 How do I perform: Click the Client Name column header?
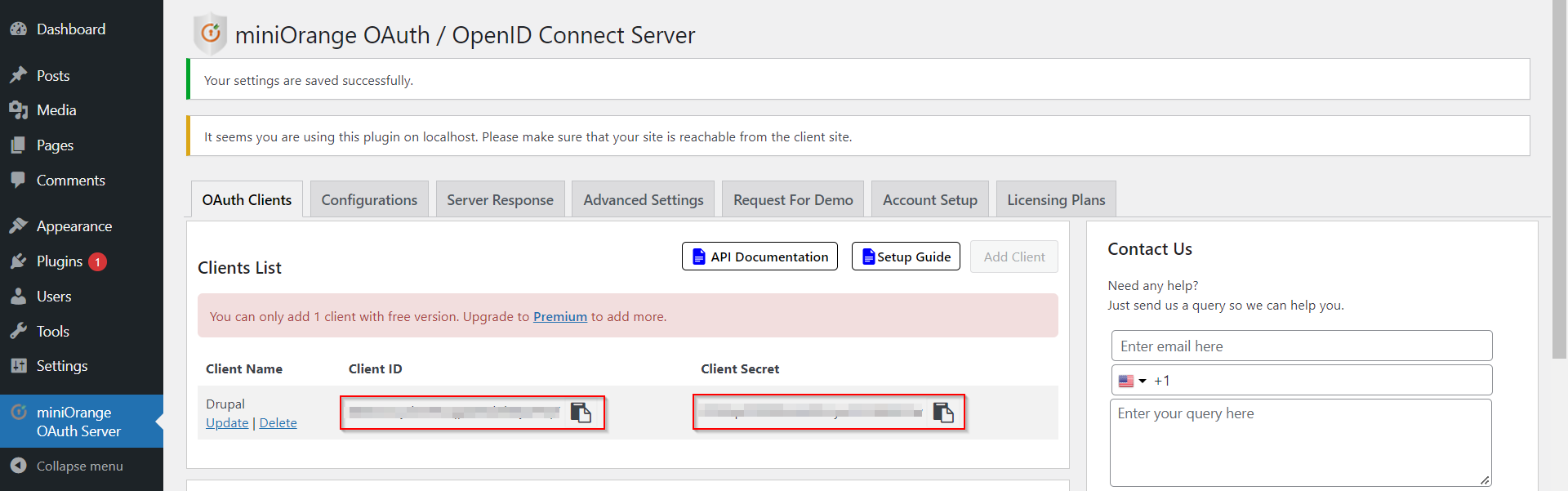point(244,368)
